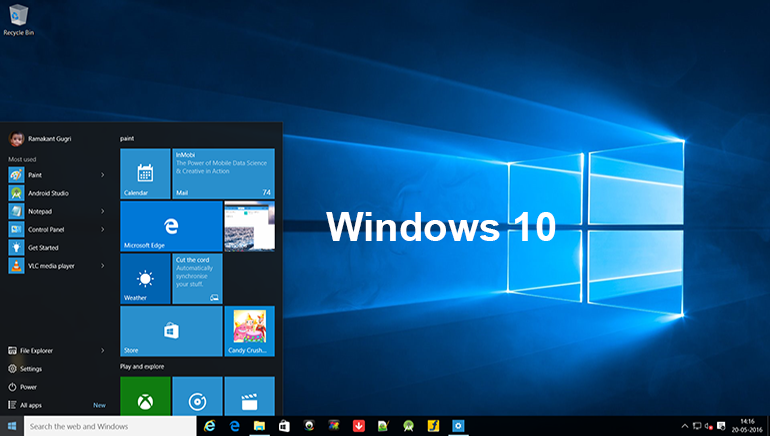Open the green Xbox tile

click(x=145, y=397)
